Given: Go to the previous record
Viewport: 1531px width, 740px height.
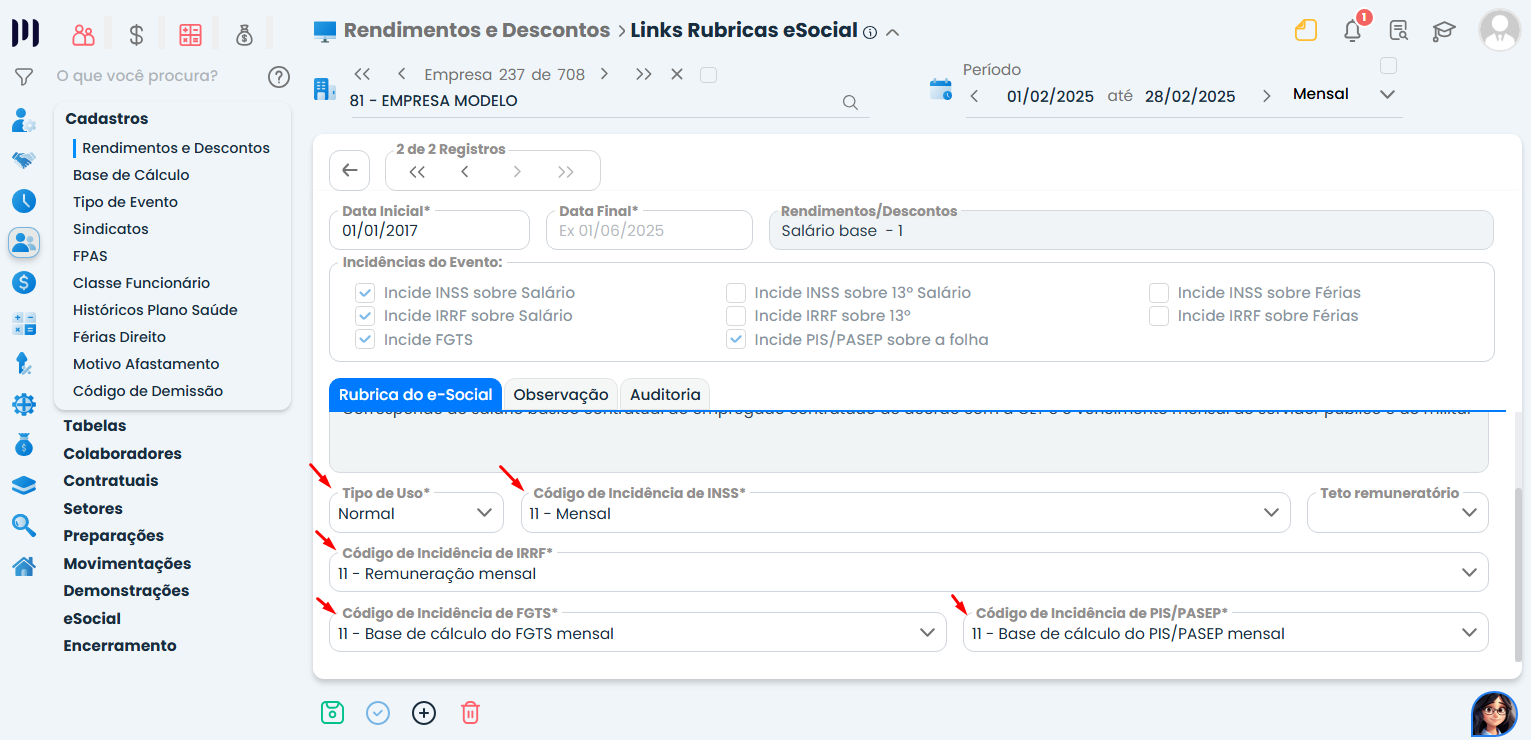Looking at the screenshot, I should [x=465, y=172].
